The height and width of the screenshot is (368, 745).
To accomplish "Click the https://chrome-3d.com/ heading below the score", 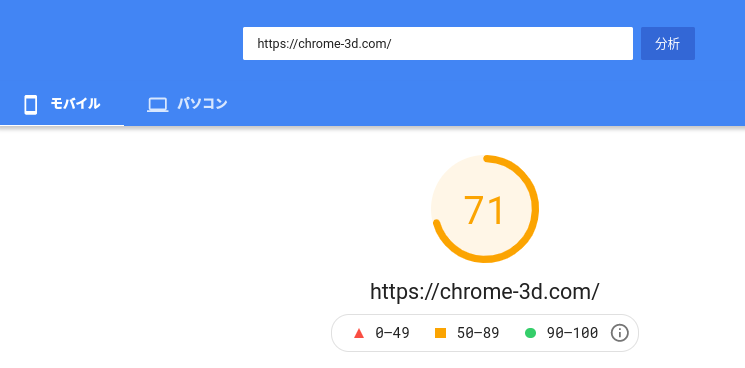I will pos(485,292).
